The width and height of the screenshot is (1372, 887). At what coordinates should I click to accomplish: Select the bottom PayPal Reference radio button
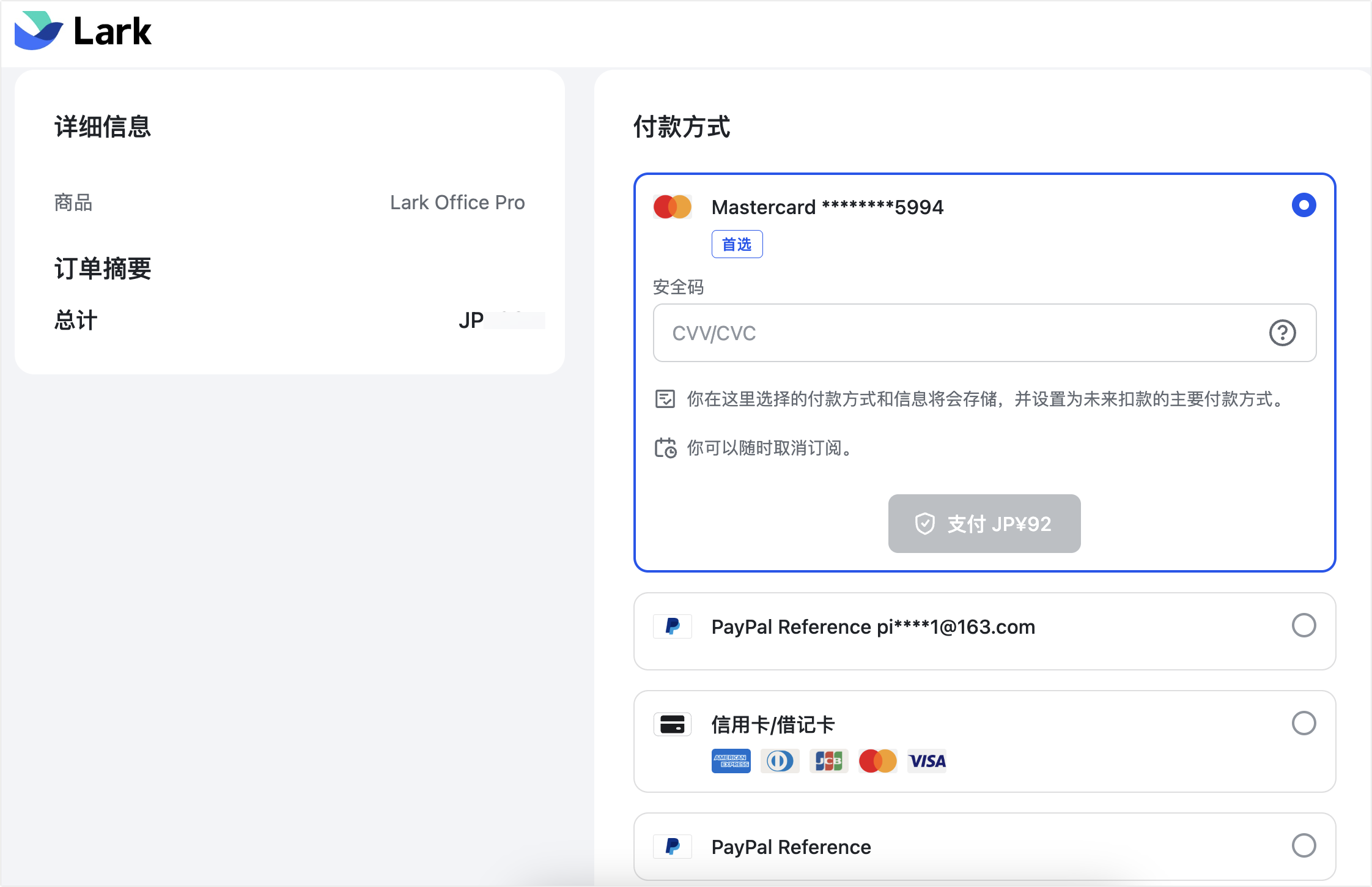(1304, 846)
